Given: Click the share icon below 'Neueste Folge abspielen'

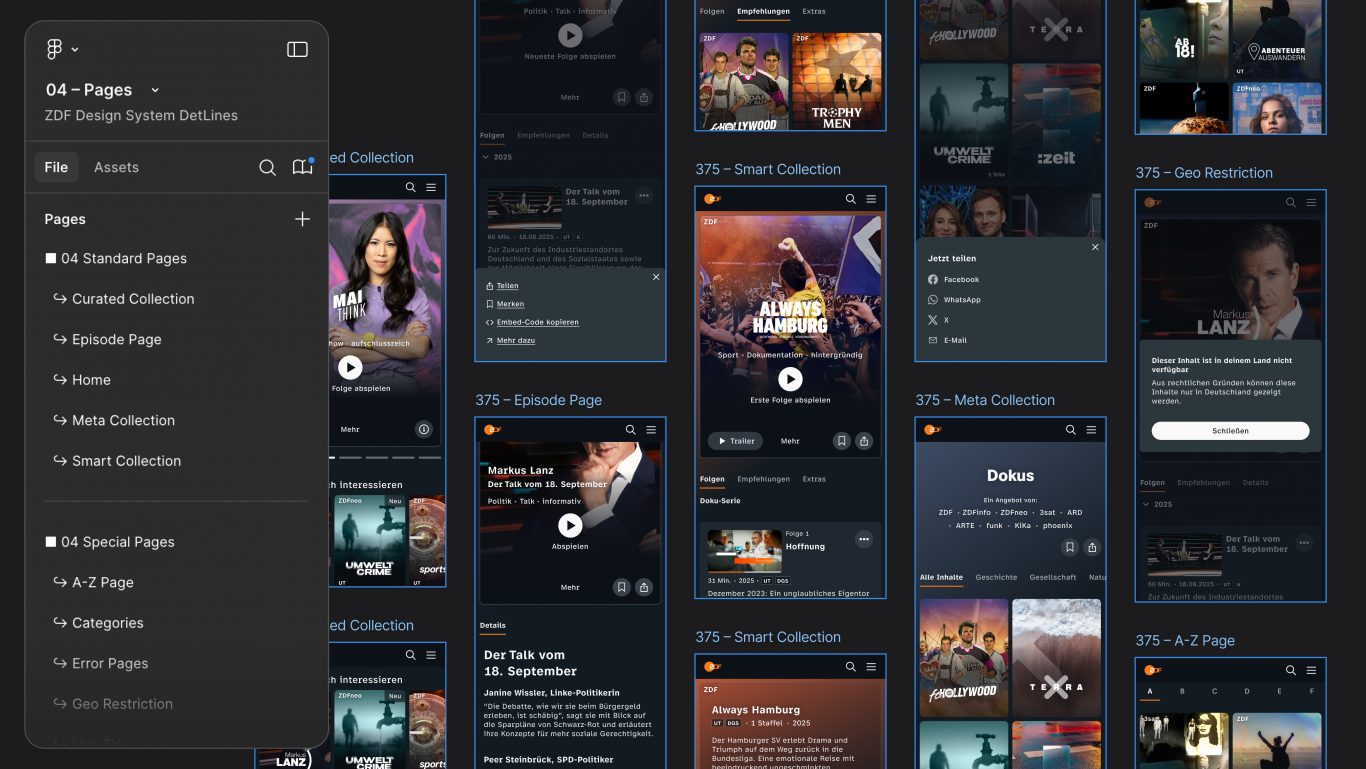Looking at the screenshot, I should pyautogui.click(x=644, y=97).
